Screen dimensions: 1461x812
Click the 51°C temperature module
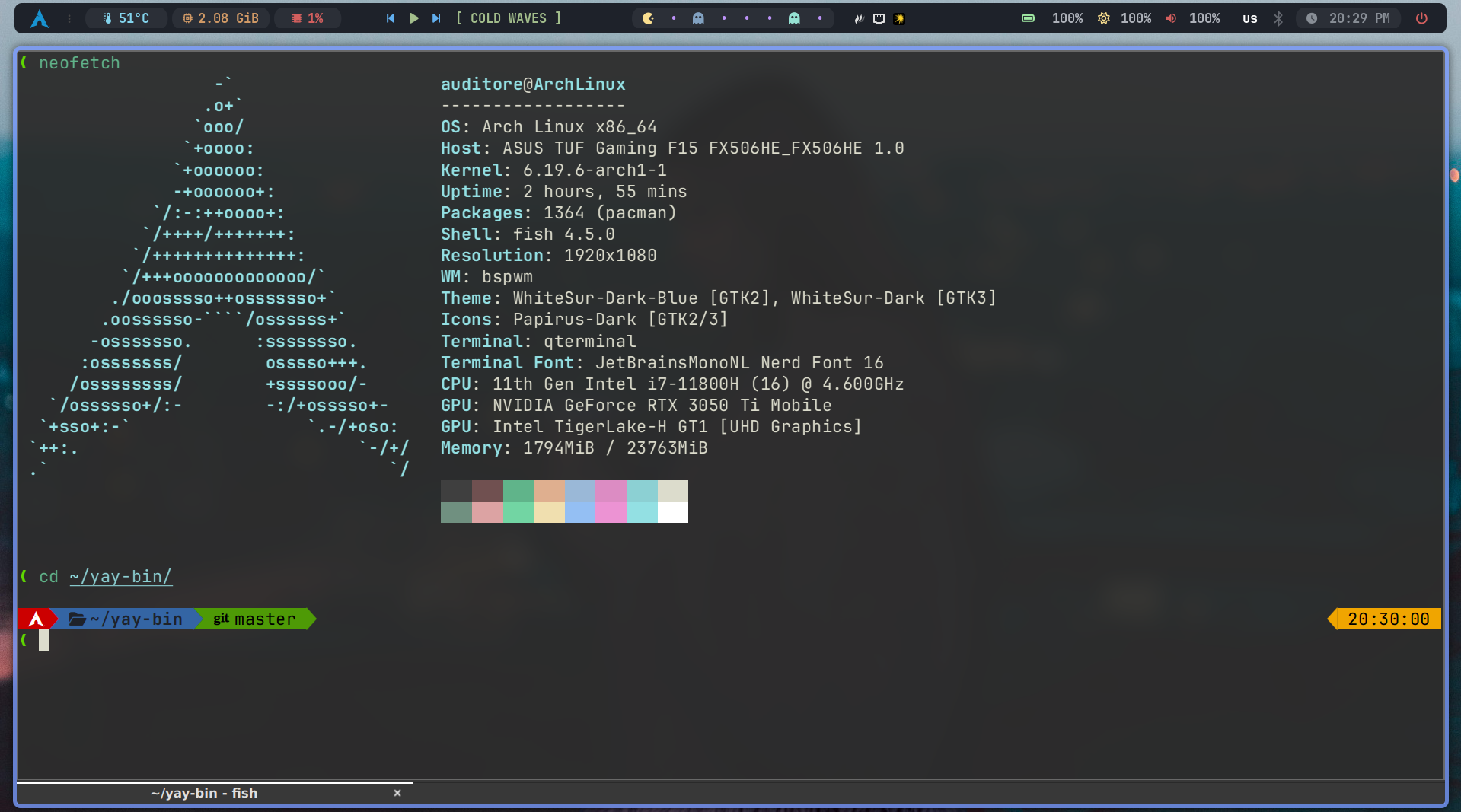[126, 18]
